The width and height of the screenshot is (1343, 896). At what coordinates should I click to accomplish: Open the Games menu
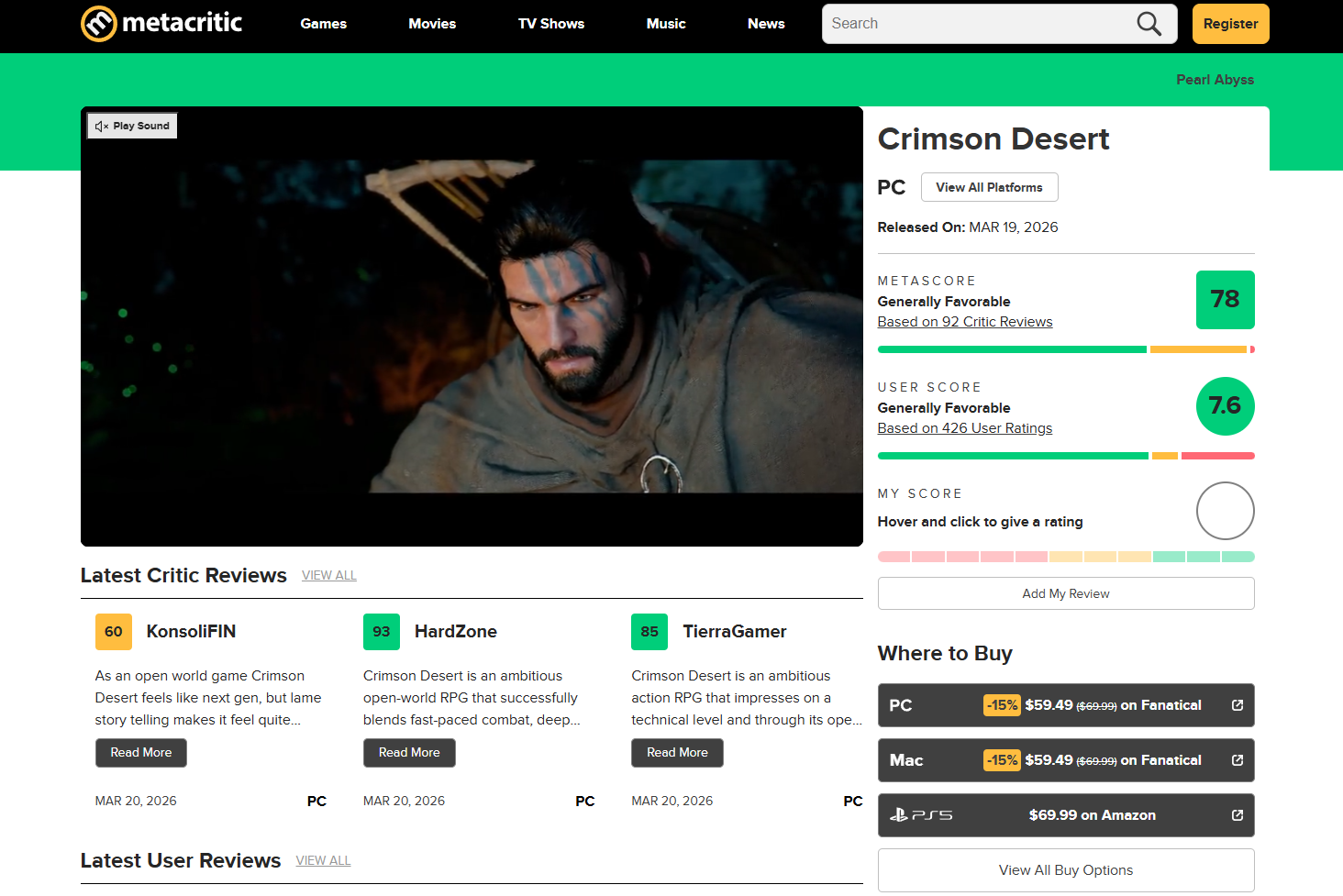pyautogui.click(x=323, y=24)
